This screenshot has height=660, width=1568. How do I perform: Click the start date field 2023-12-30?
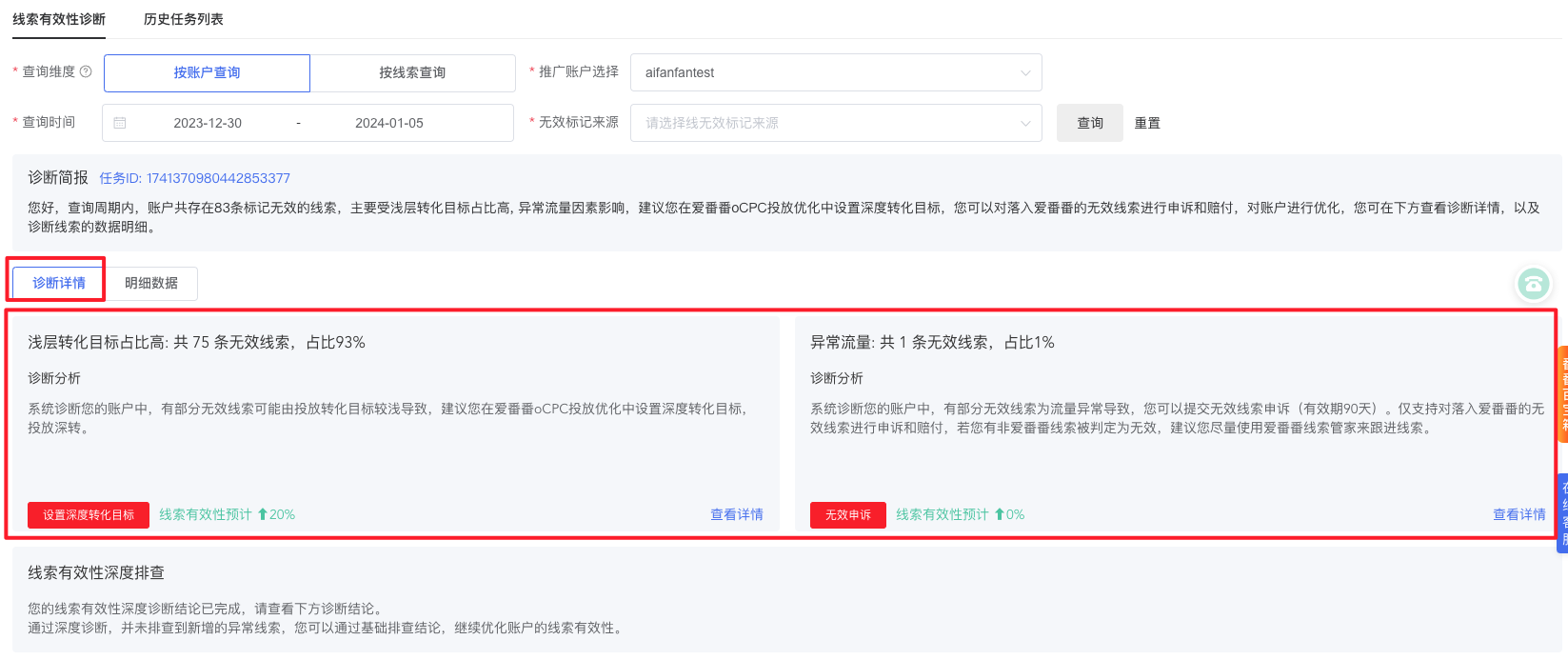(x=208, y=123)
